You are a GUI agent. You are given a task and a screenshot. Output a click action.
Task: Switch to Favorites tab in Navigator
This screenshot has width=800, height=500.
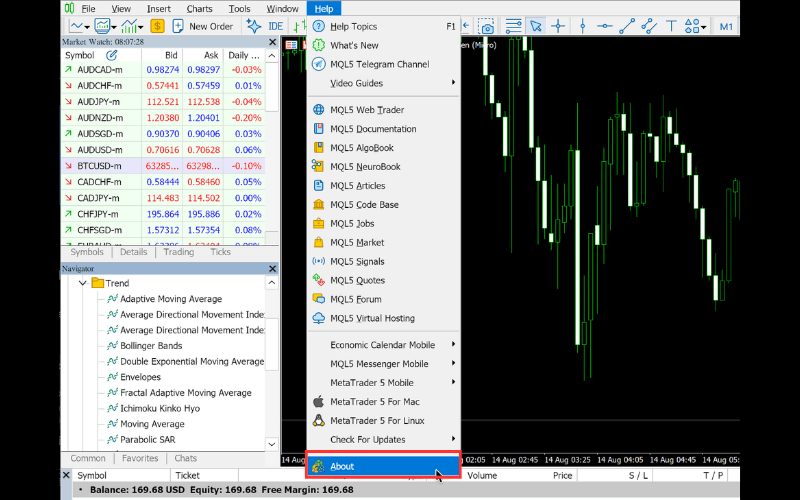pyautogui.click(x=140, y=458)
